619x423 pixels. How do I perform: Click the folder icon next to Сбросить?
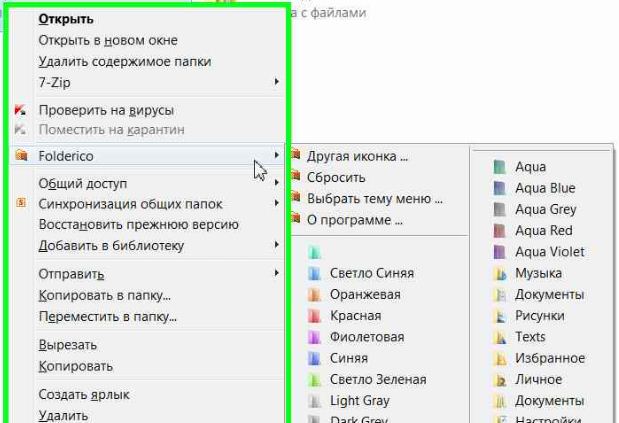pyautogui.click(x=296, y=175)
